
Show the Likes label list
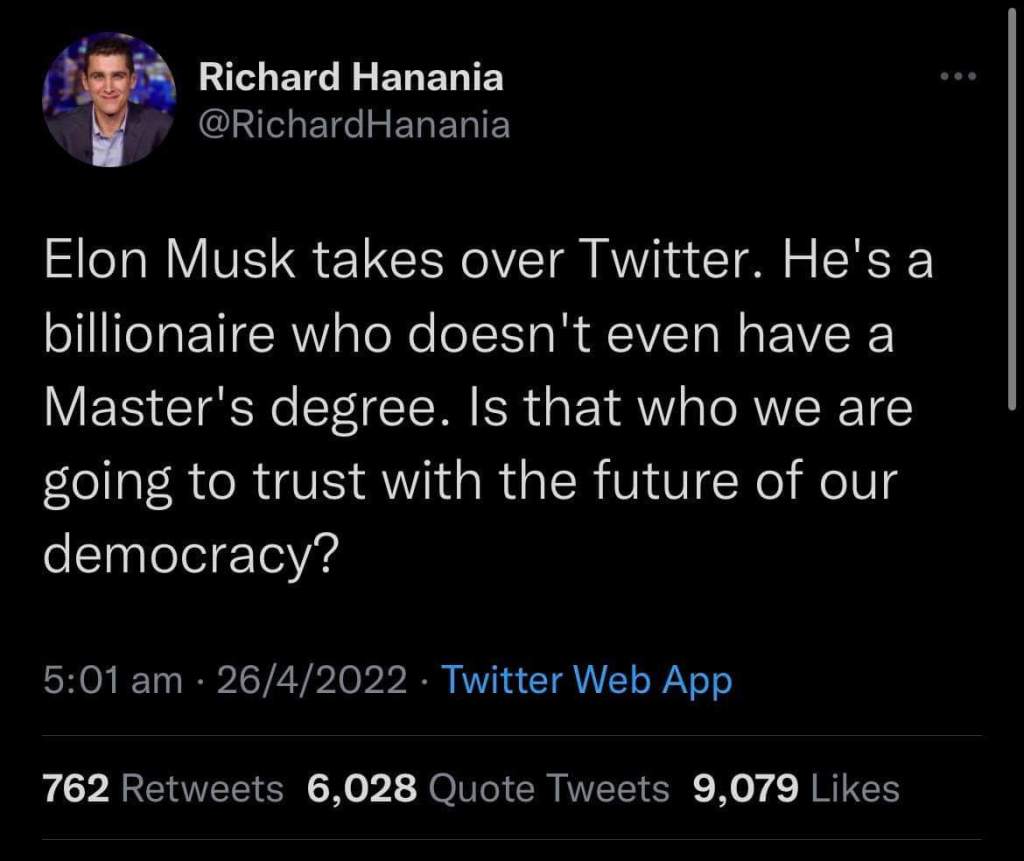click(855, 789)
